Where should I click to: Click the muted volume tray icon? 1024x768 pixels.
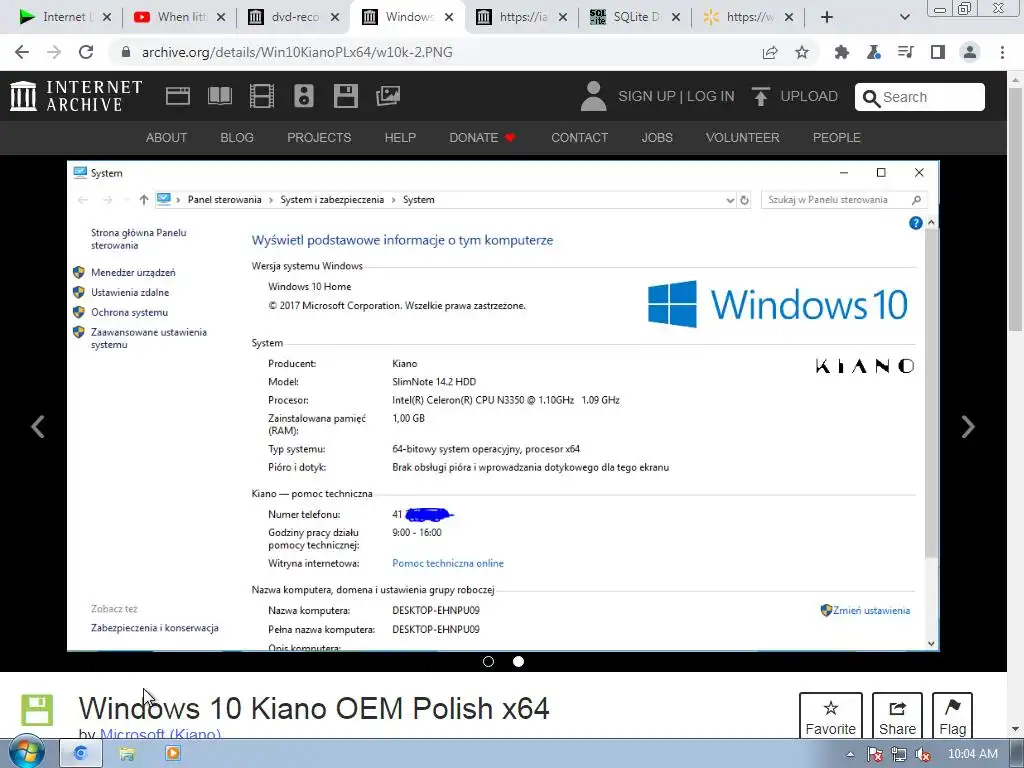923,754
